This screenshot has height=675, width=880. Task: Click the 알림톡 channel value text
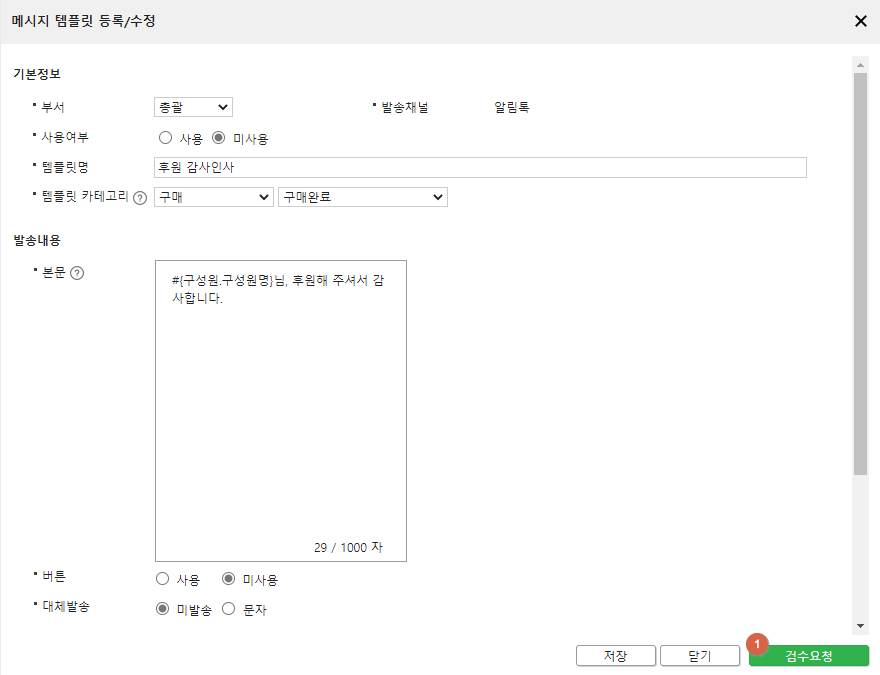click(511, 107)
